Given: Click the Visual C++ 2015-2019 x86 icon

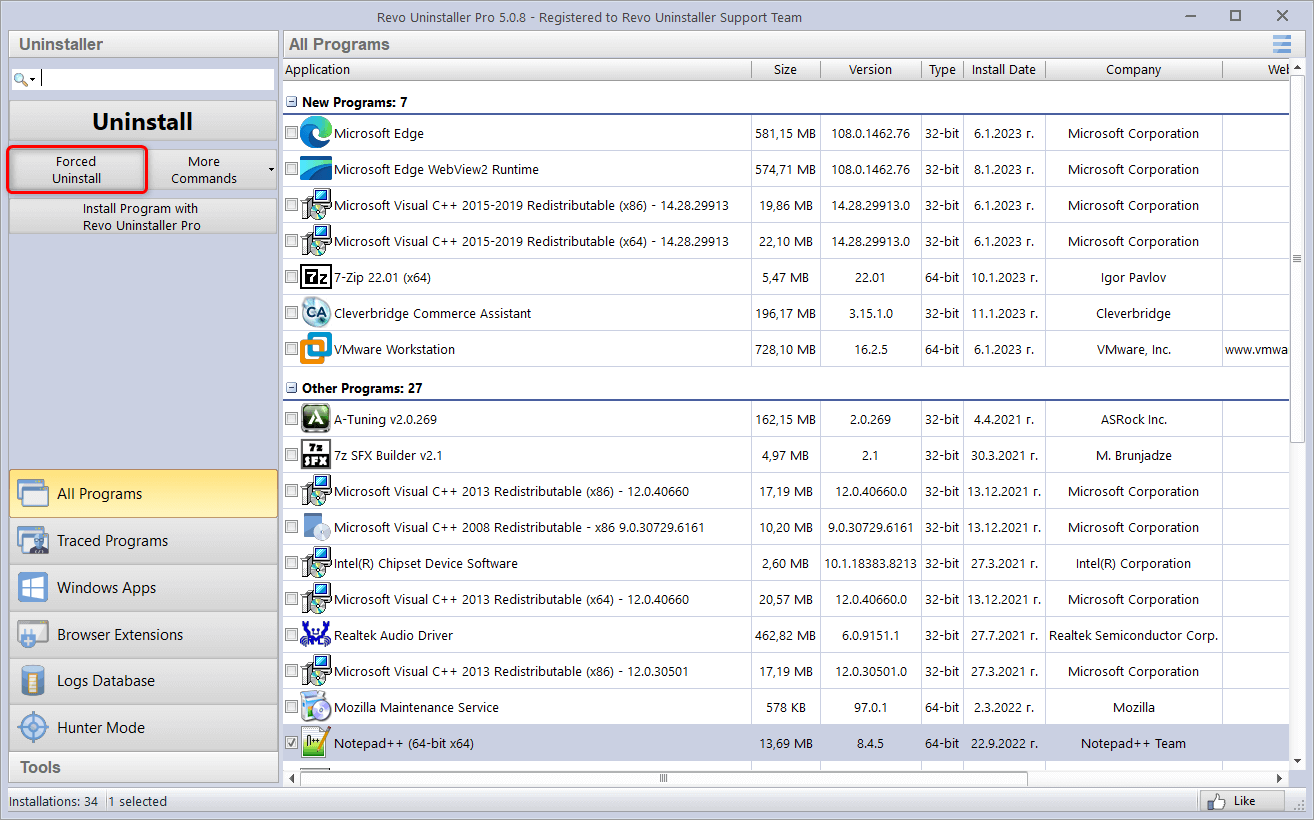Looking at the screenshot, I should point(316,205).
